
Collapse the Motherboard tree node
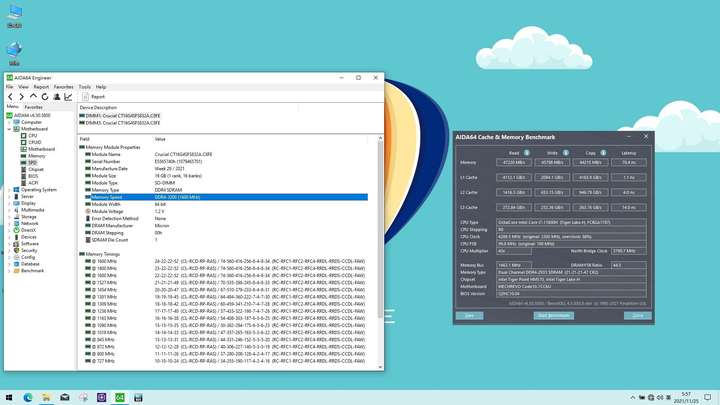pos(9,129)
